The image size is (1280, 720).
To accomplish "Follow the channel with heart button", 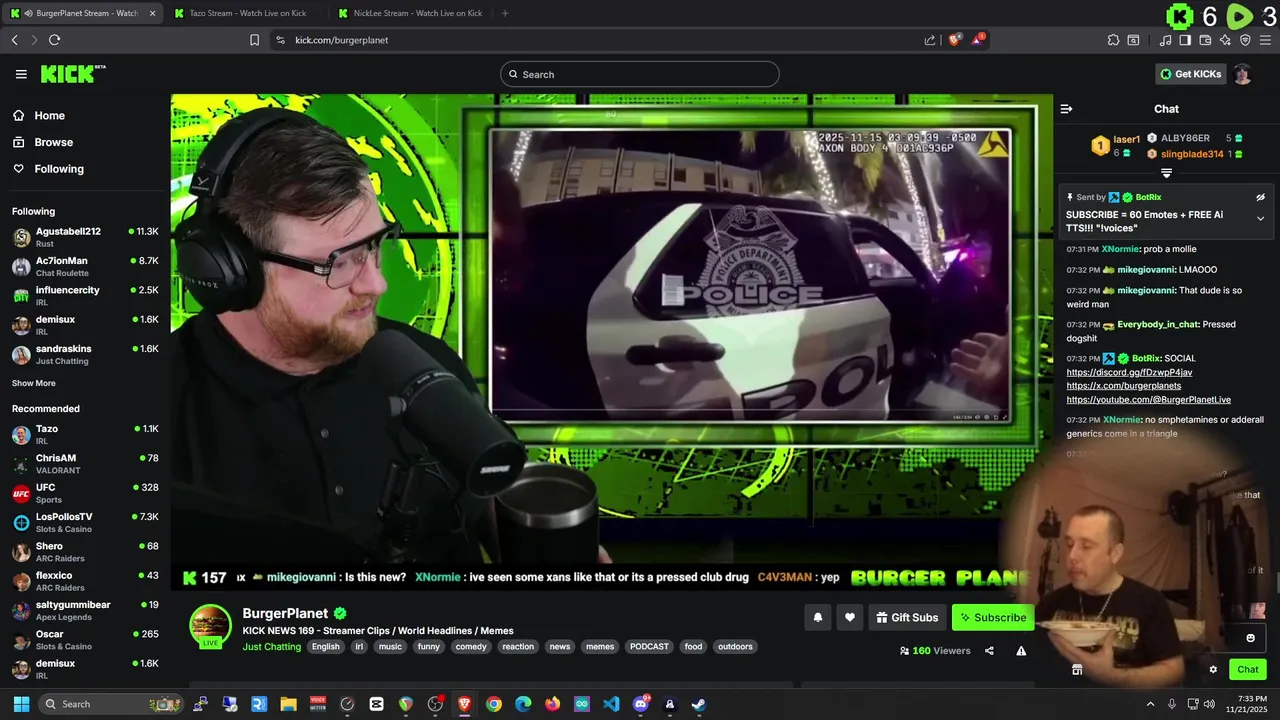I will (850, 618).
